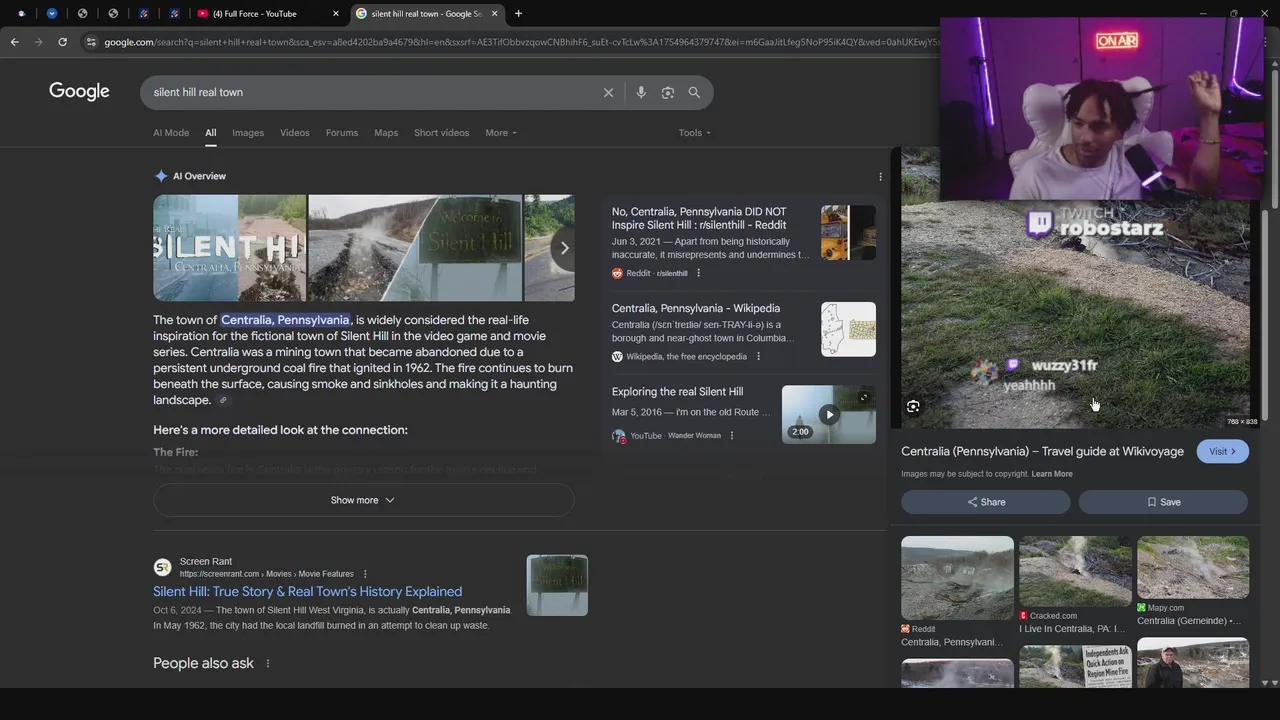Open AI Overview three-dot options menu

[880, 177]
